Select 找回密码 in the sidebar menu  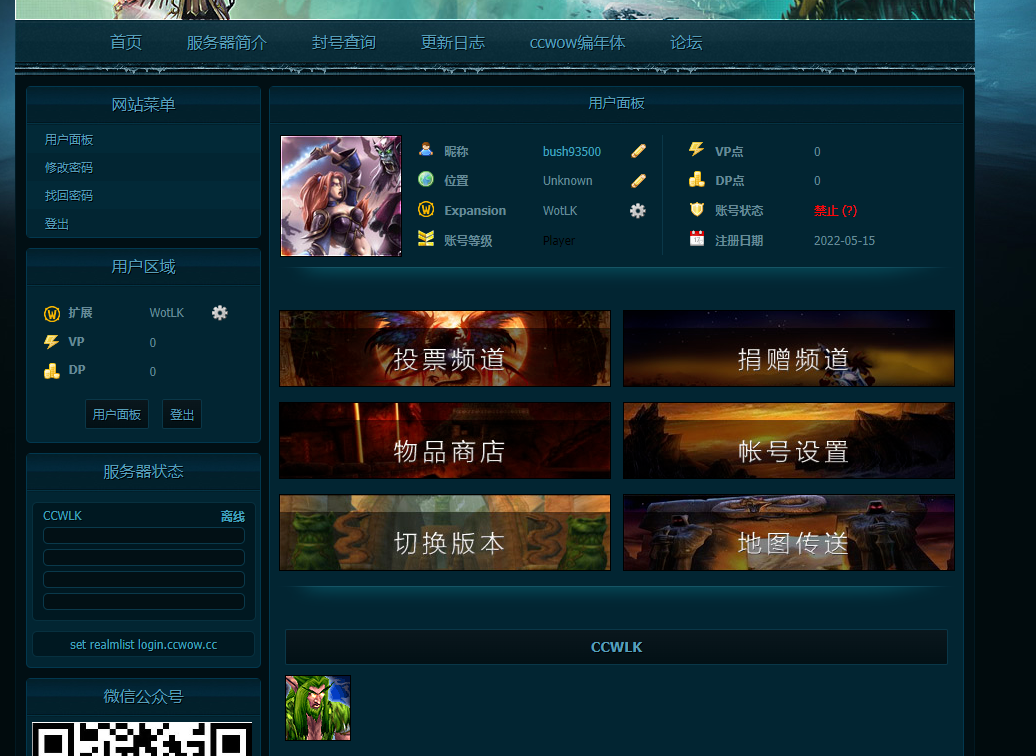[69, 196]
